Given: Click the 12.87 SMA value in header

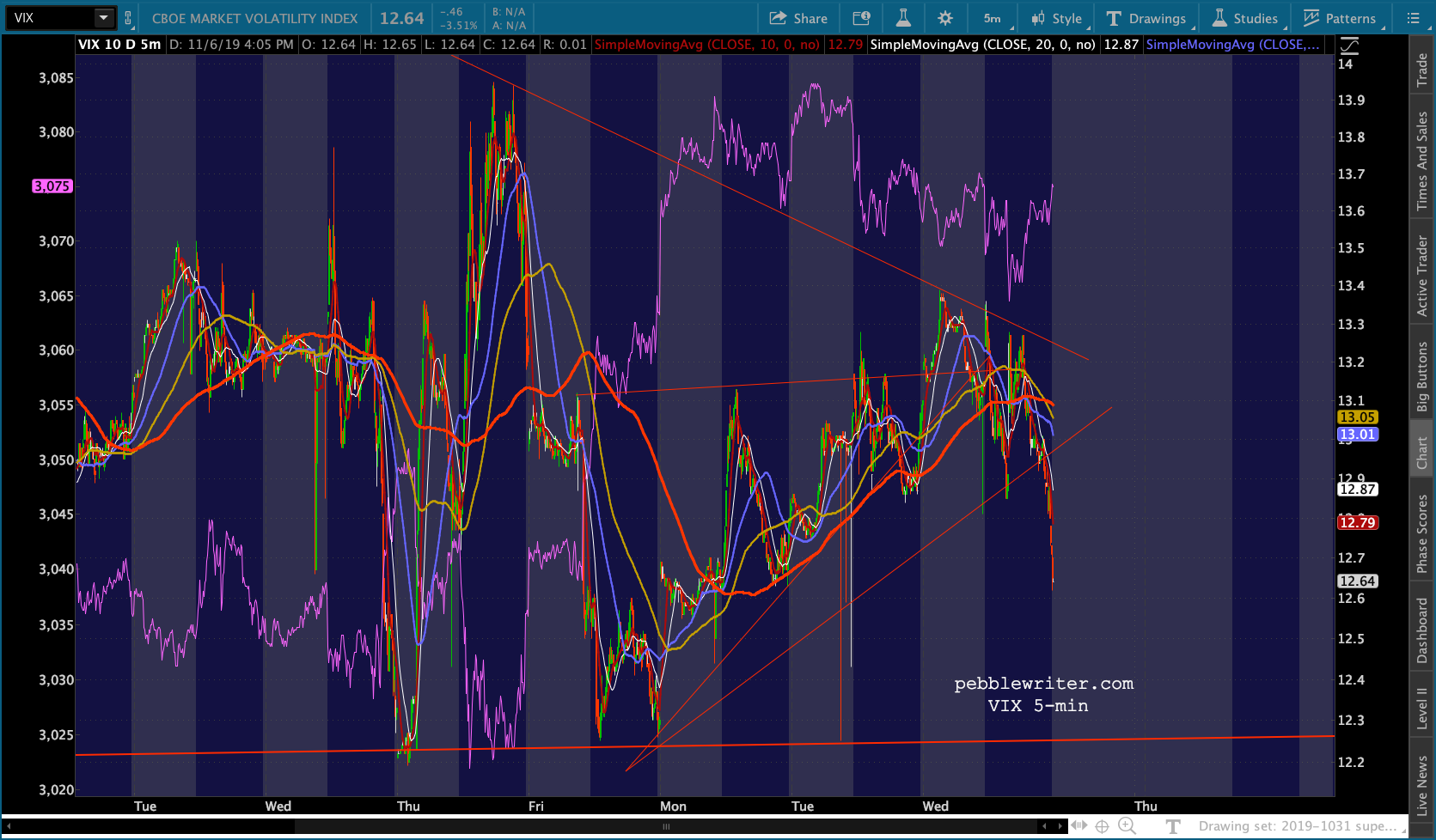Looking at the screenshot, I should (x=1121, y=45).
